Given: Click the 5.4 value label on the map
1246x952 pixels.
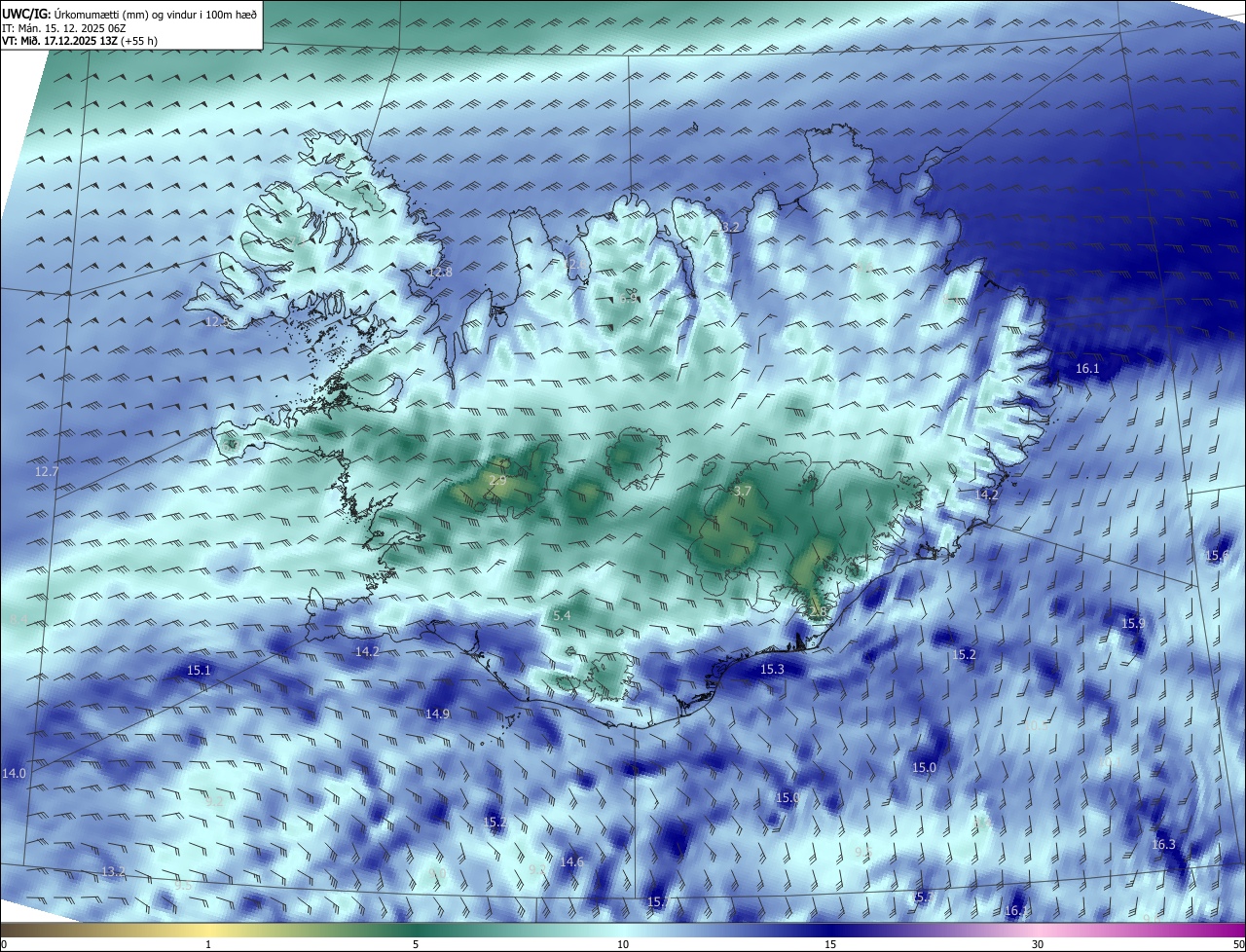Looking at the screenshot, I should [x=562, y=616].
